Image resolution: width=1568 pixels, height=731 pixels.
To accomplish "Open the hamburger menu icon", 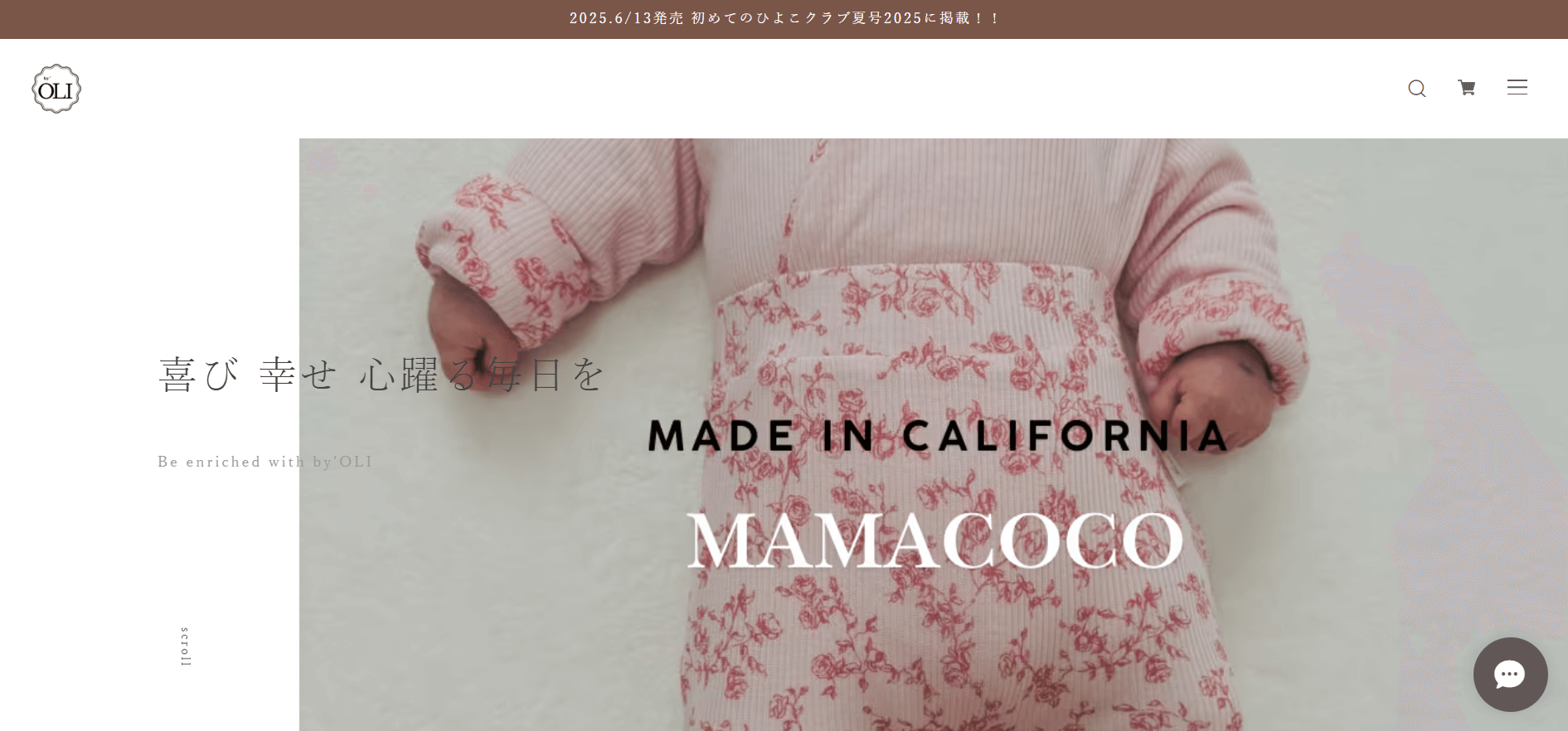I will [1517, 87].
